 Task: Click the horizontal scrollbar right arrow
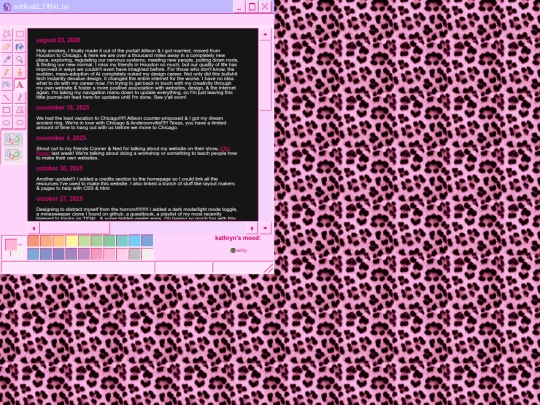252,228
